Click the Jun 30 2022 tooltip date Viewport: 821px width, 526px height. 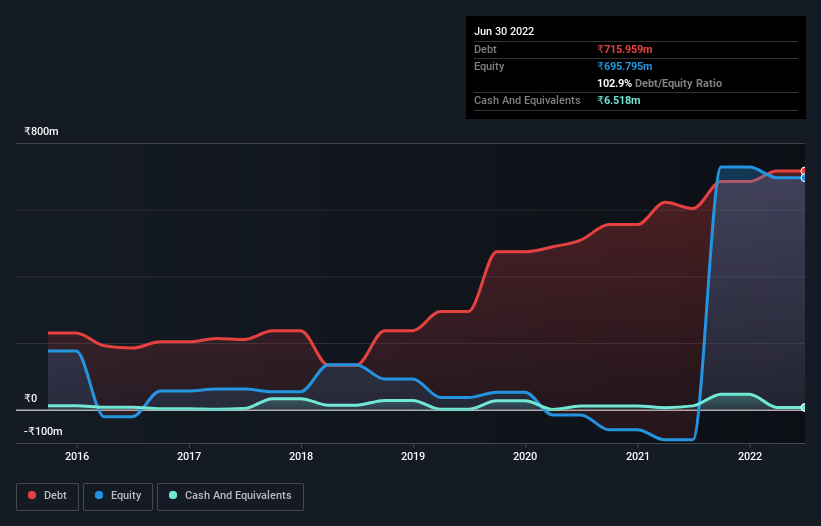pyautogui.click(x=504, y=31)
